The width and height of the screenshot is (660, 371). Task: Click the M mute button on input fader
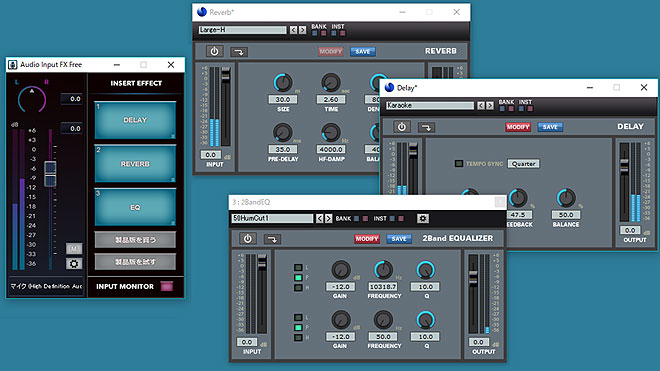pos(74,248)
